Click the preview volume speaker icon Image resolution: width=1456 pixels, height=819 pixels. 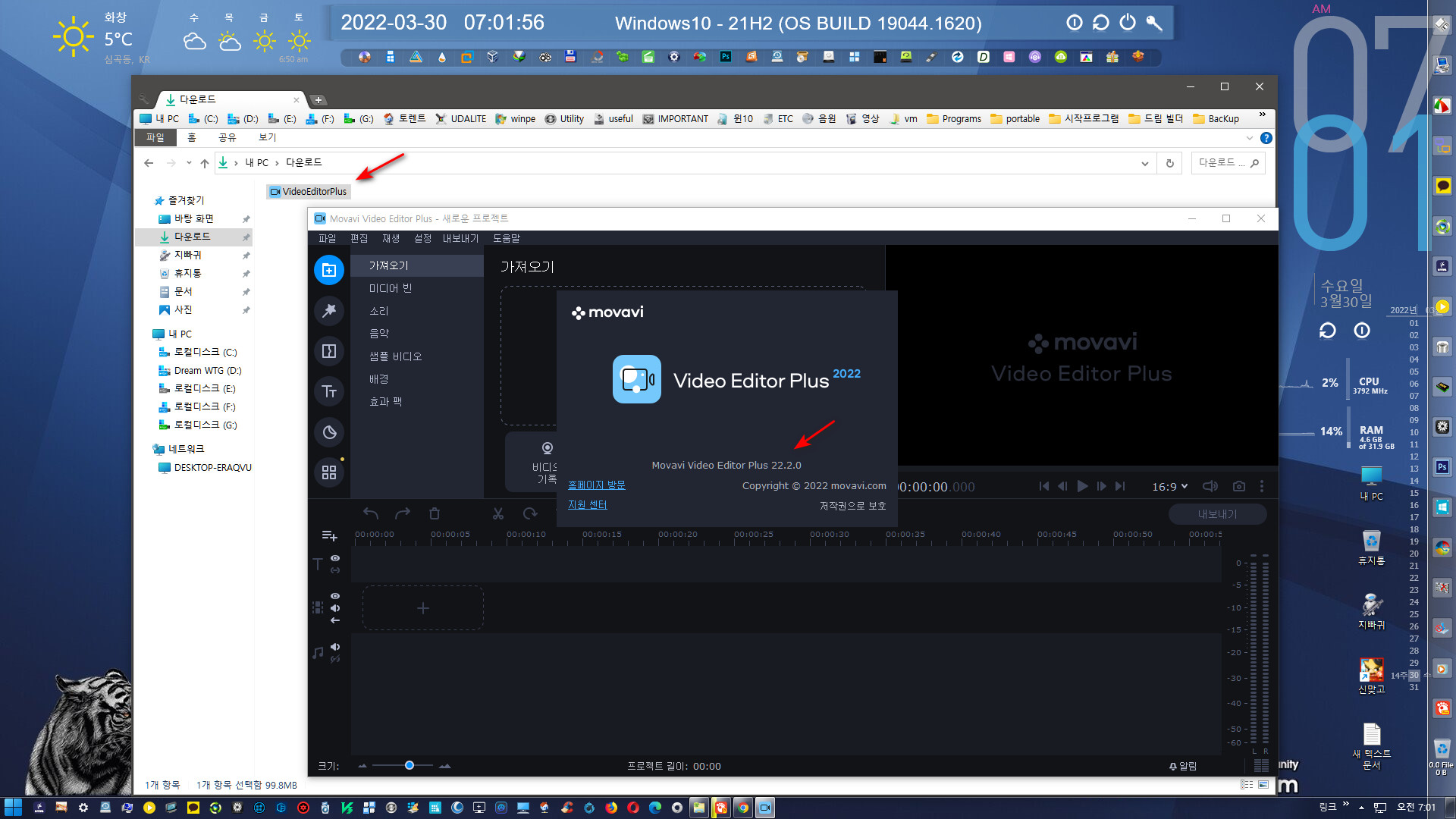[1210, 486]
